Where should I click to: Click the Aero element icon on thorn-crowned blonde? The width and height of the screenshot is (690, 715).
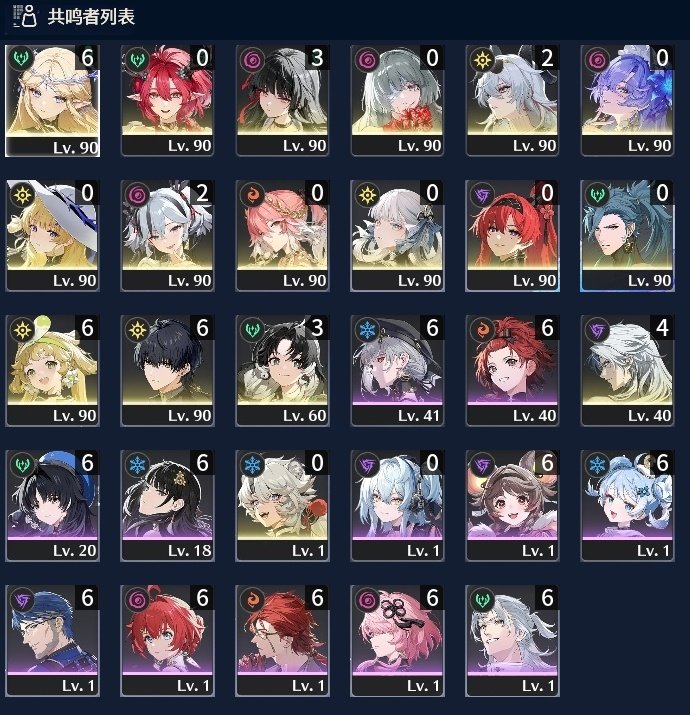21,58
